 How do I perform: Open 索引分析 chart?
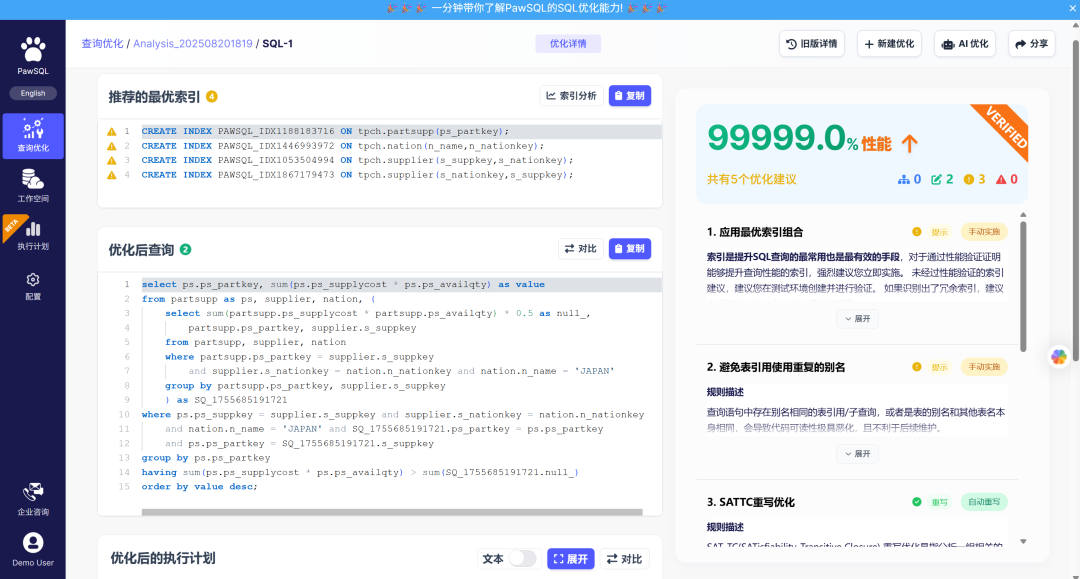click(x=572, y=96)
